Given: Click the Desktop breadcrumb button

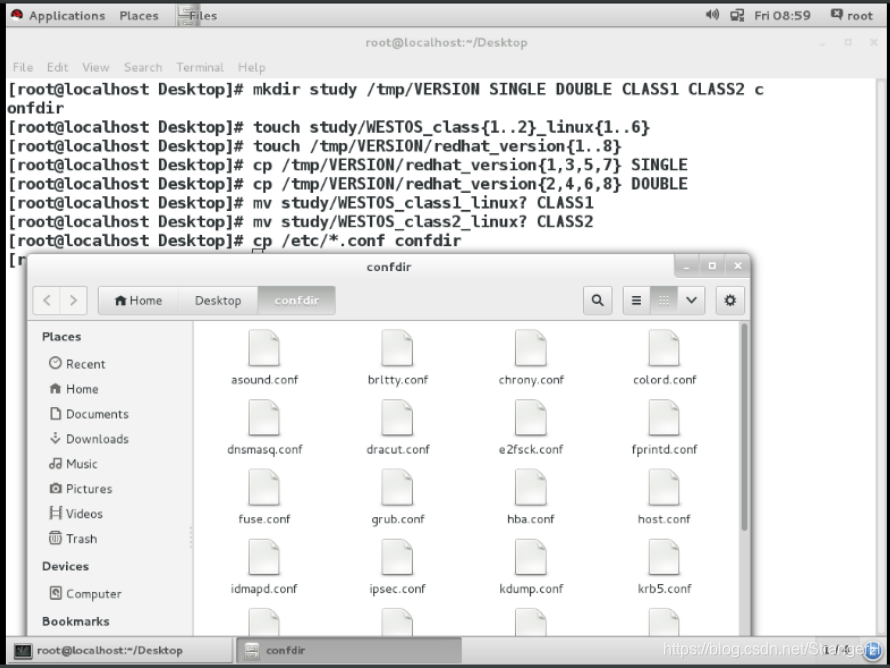Looking at the screenshot, I should point(218,300).
